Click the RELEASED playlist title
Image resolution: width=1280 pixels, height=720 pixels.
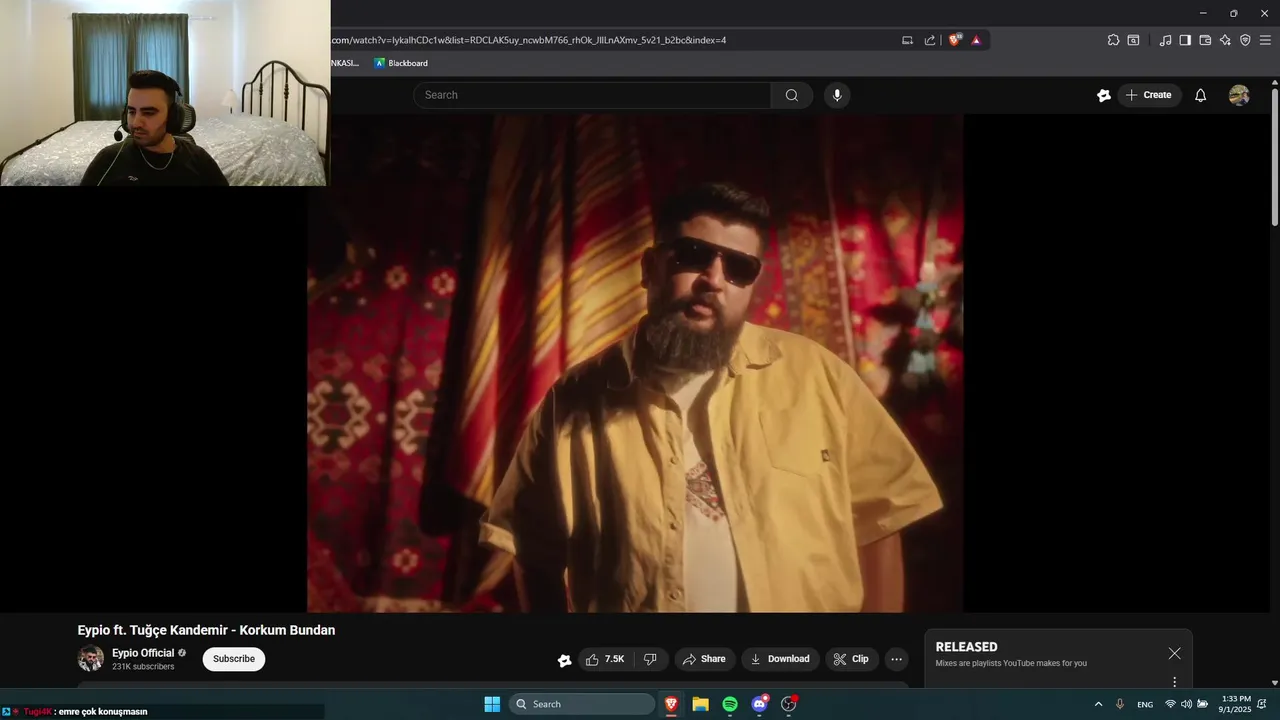(966, 647)
